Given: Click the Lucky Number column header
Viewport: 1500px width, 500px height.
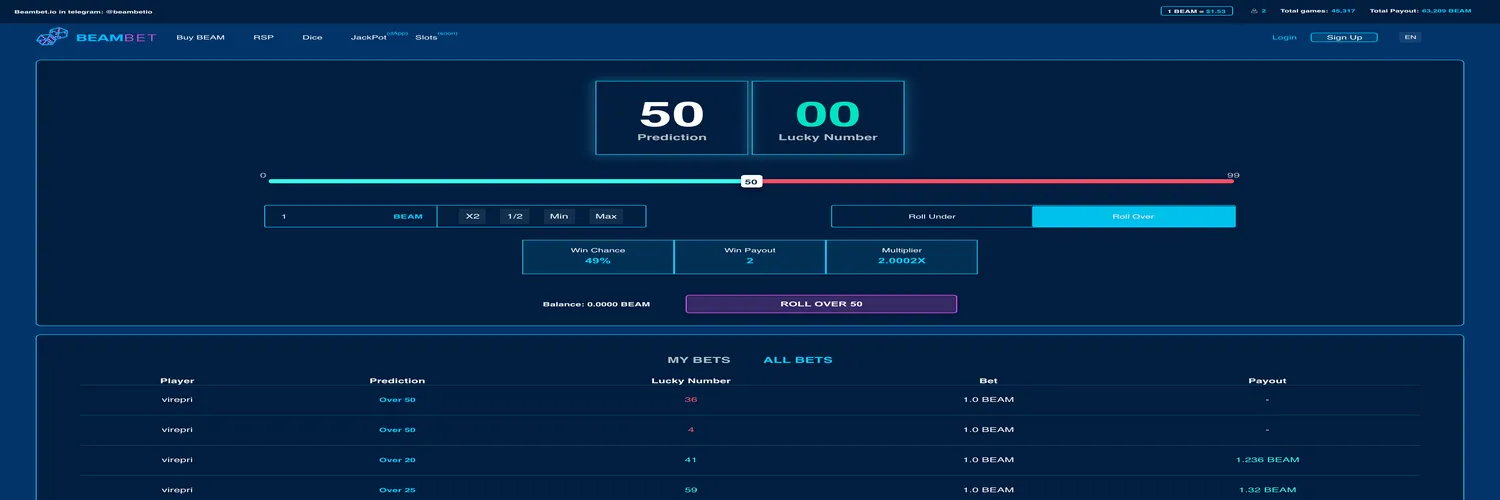Looking at the screenshot, I should [x=691, y=381].
